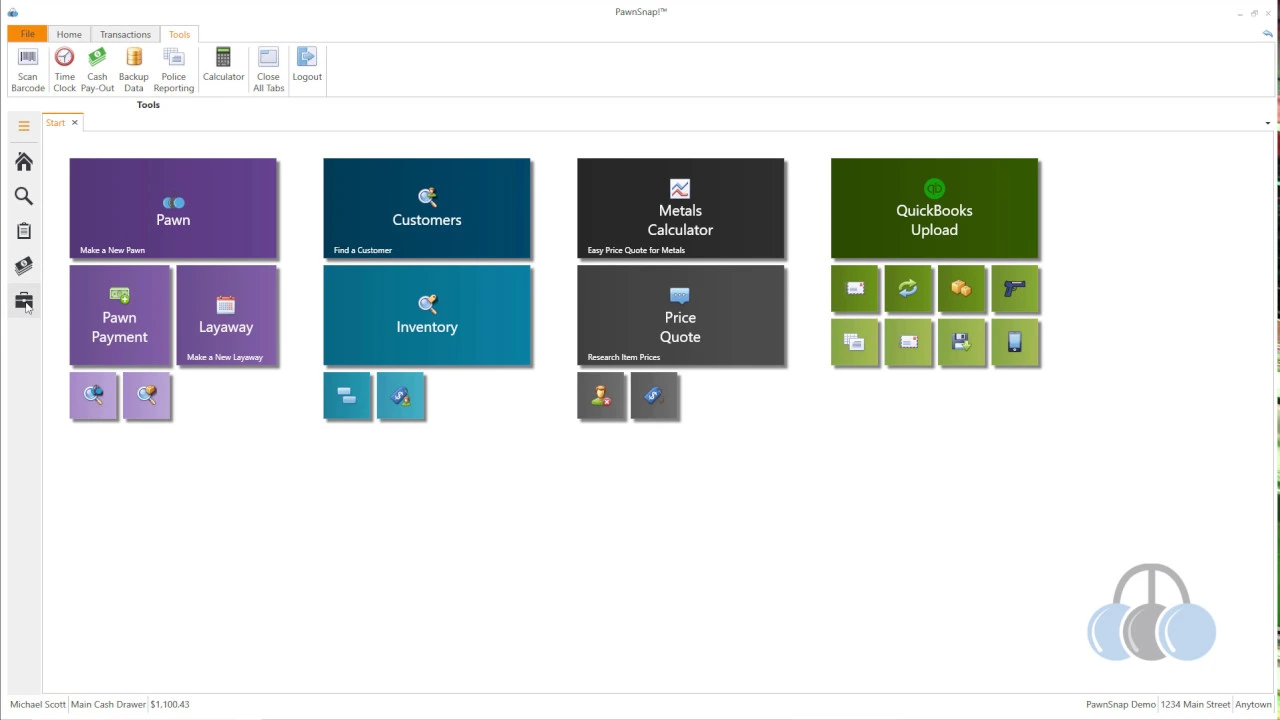Click the ribbon collapse arrow at top right
Viewport: 1280px width, 720px height.
pyautogui.click(x=1267, y=34)
